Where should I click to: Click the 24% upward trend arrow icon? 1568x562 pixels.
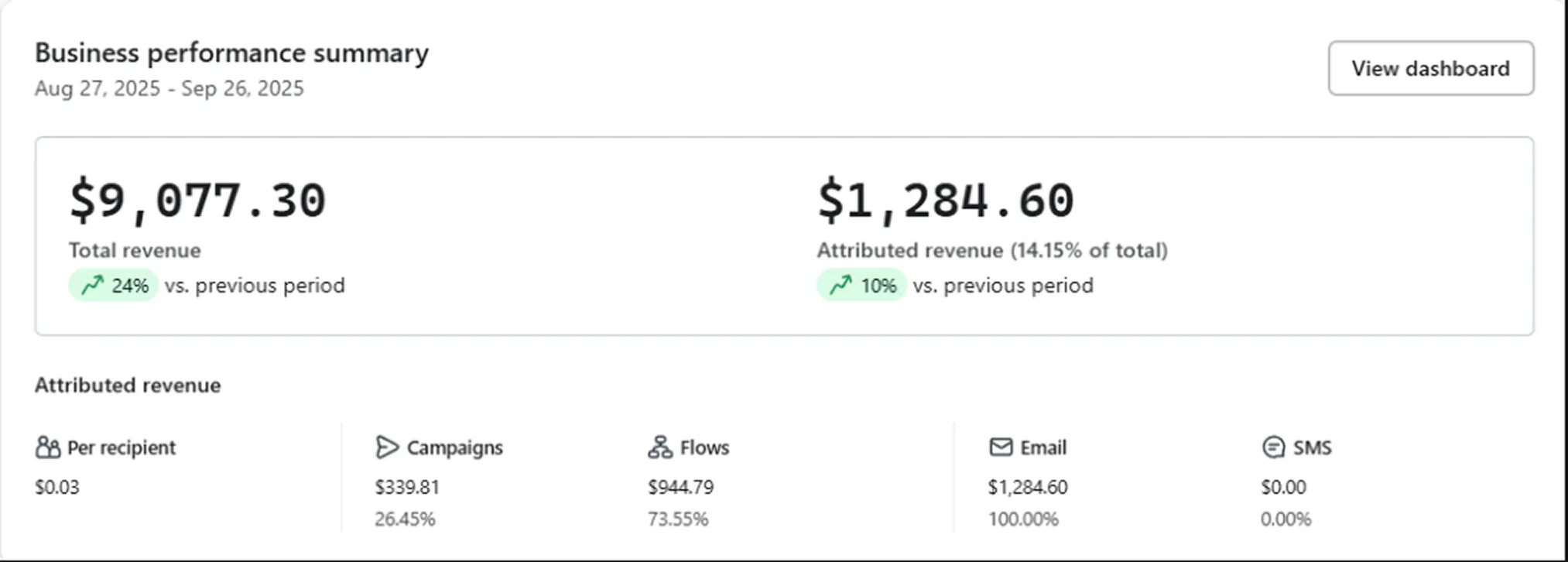click(x=92, y=286)
